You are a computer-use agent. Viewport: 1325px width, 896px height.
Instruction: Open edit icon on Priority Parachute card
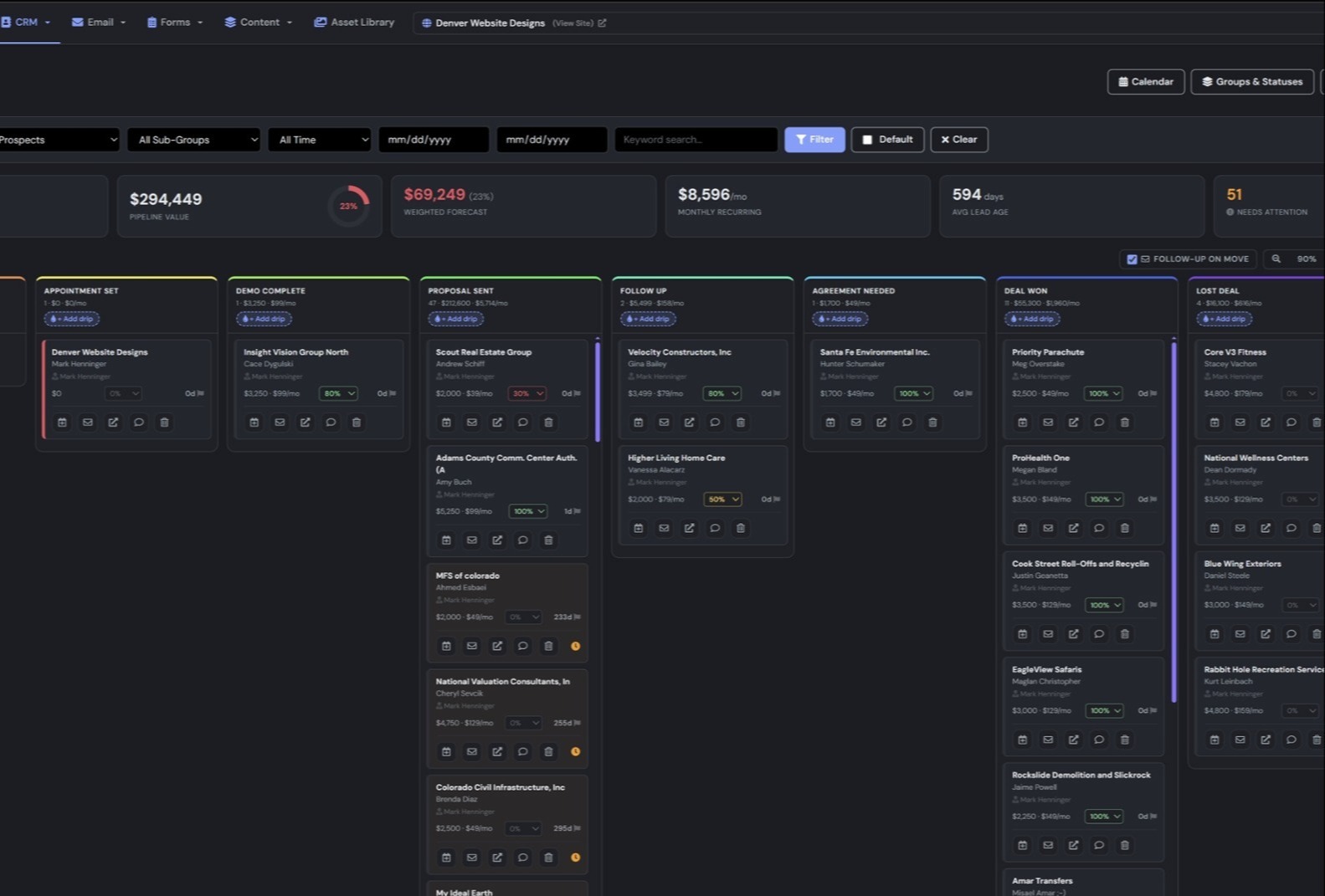coord(1074,422)
